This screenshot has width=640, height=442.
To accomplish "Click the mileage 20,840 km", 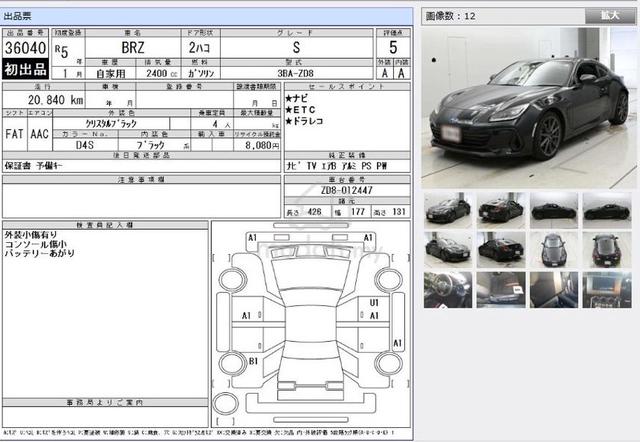I will 56,100.
